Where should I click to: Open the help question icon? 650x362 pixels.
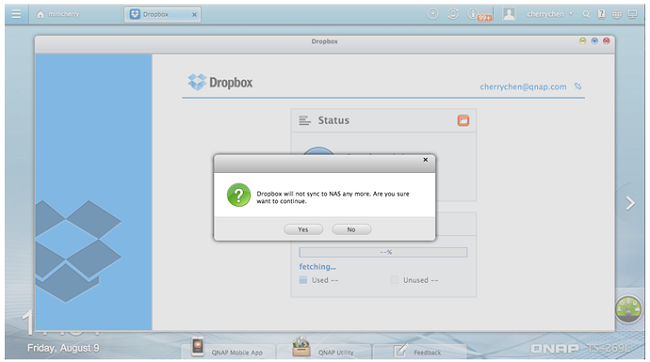click(601, 14)
